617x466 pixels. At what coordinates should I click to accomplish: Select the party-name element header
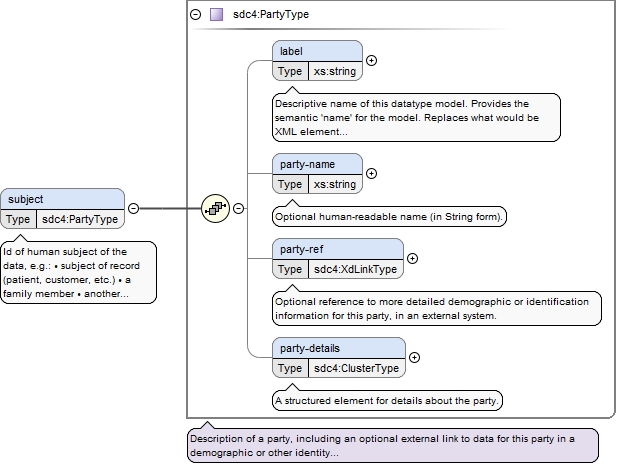[x=317, y=164]
